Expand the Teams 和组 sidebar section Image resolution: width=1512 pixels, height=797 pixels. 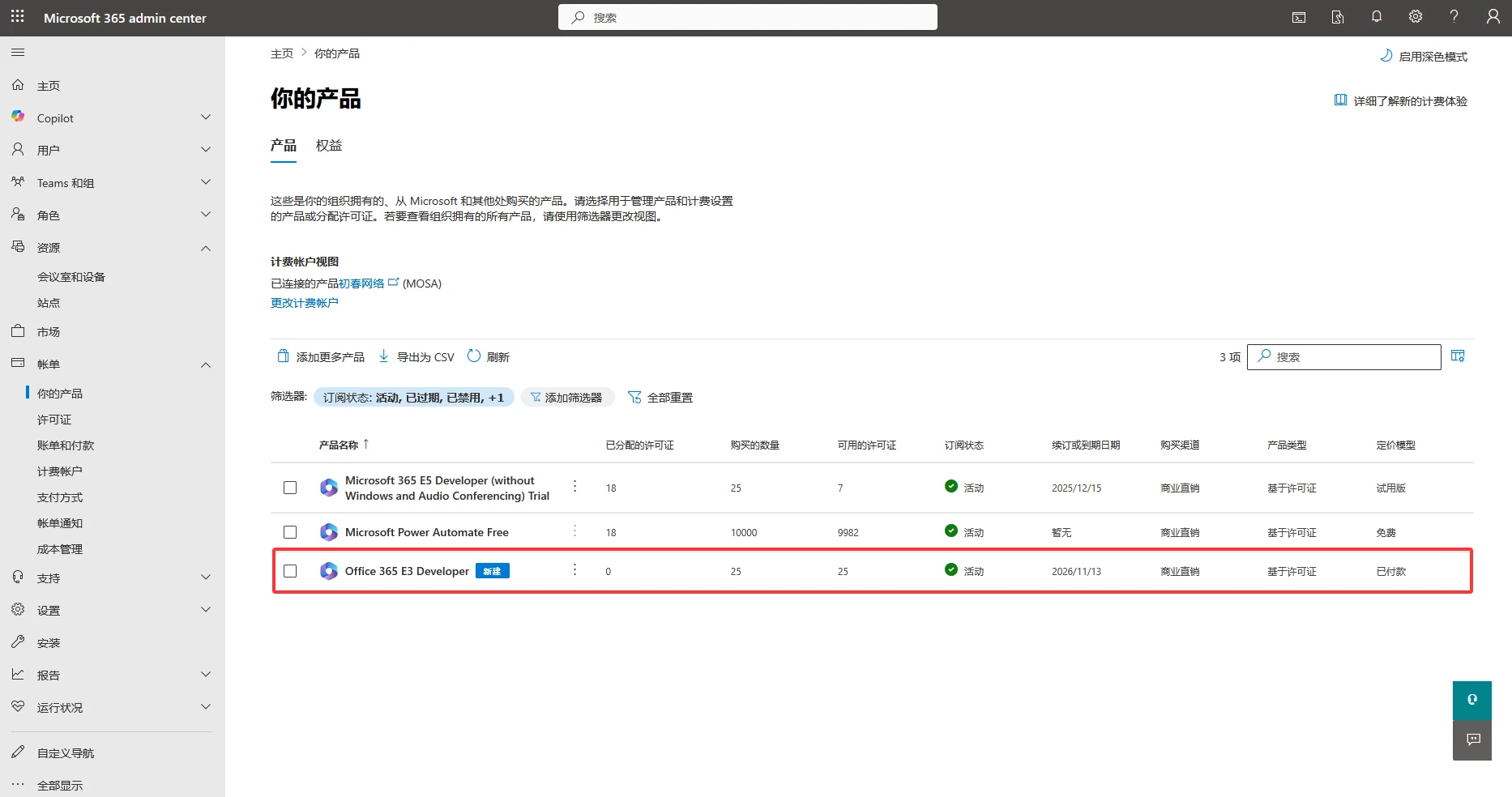point(205,182)
